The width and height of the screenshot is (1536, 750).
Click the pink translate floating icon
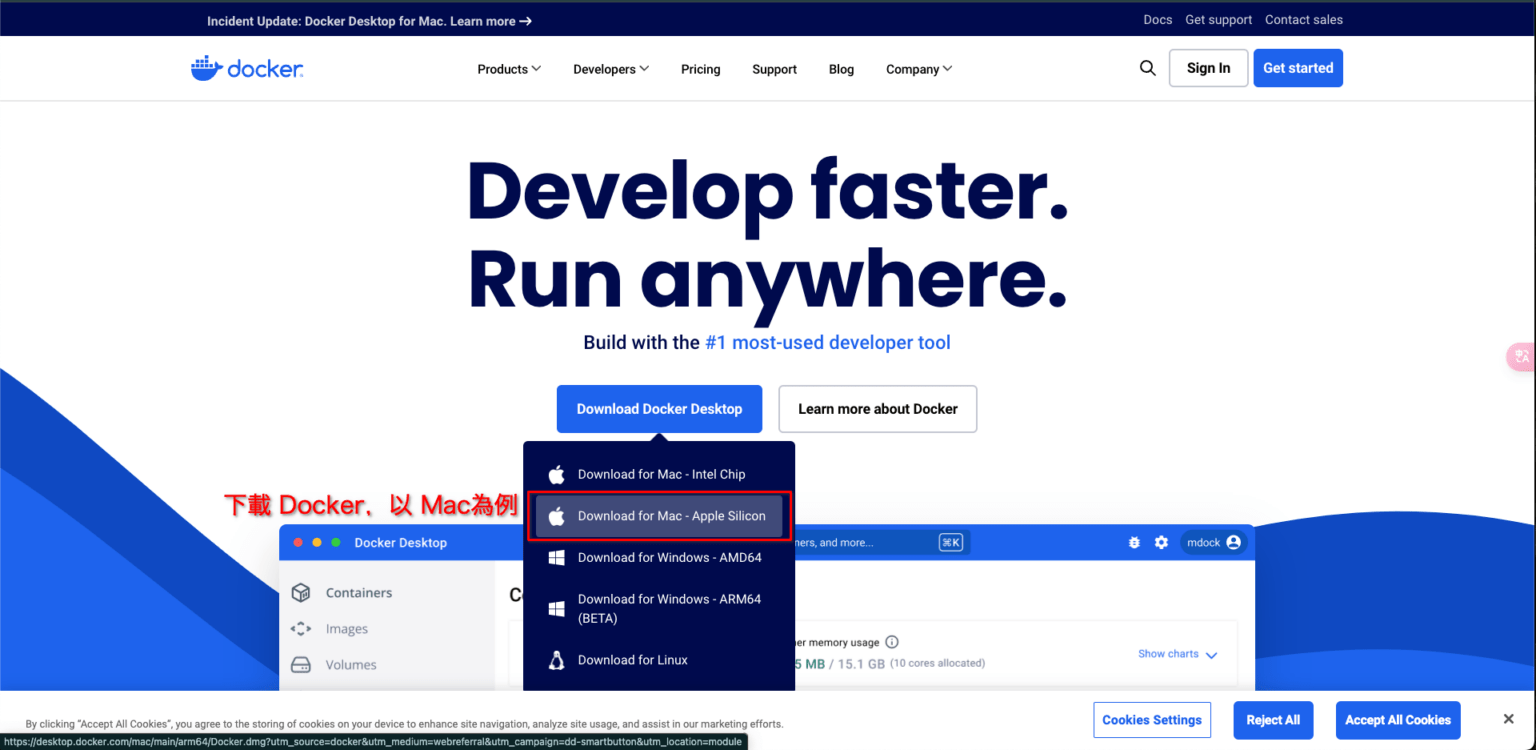click(1522, 356)
